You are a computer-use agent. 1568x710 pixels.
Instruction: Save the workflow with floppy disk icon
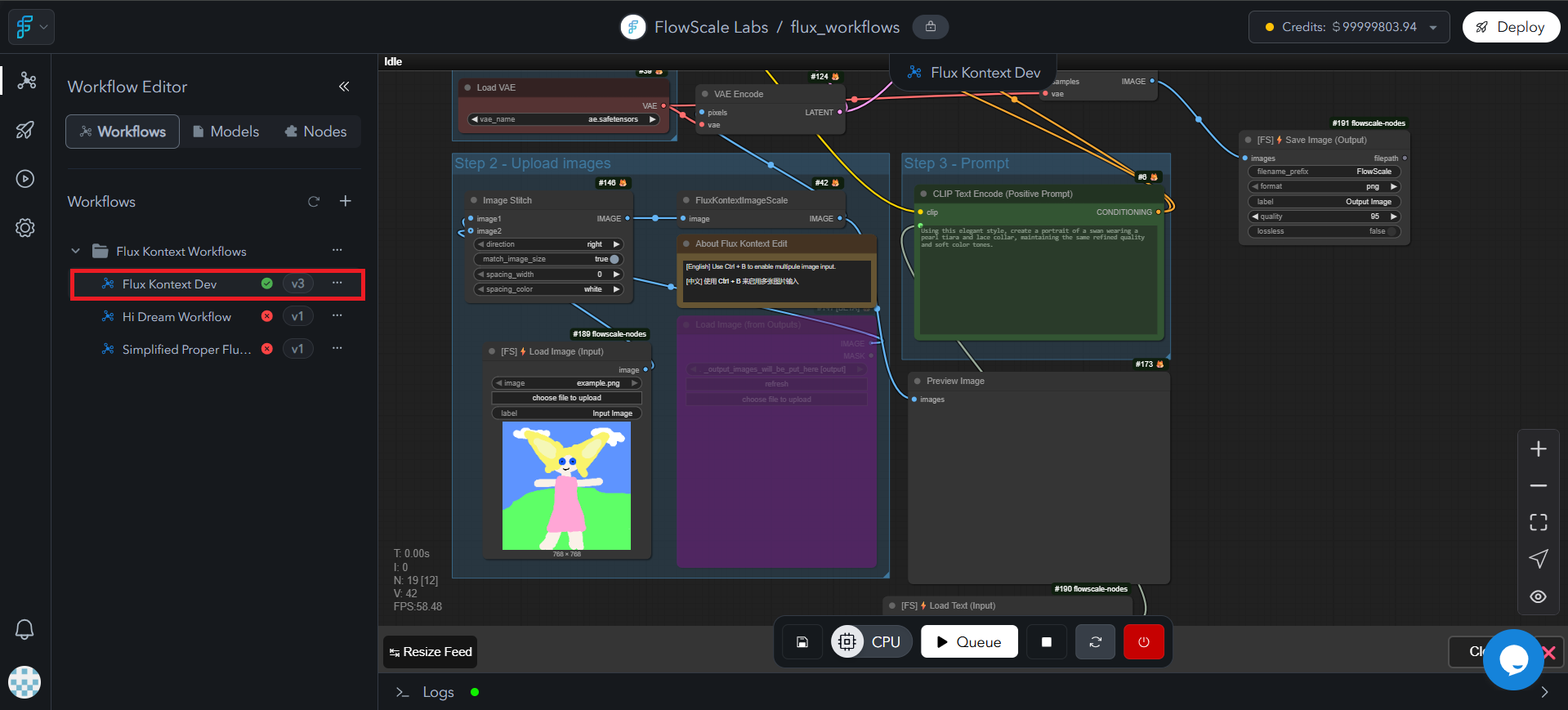802,642
